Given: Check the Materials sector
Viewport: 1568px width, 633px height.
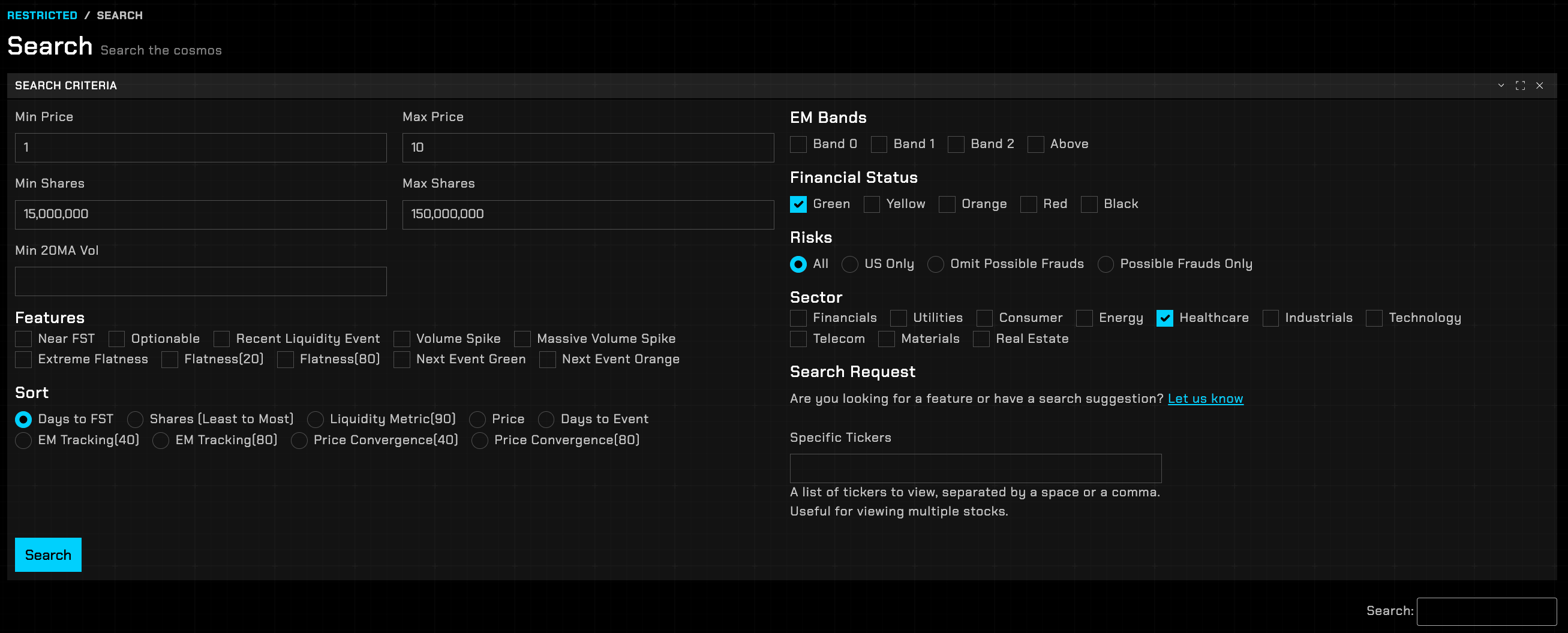Looking at the screenshot, I should tap(886, 339).
